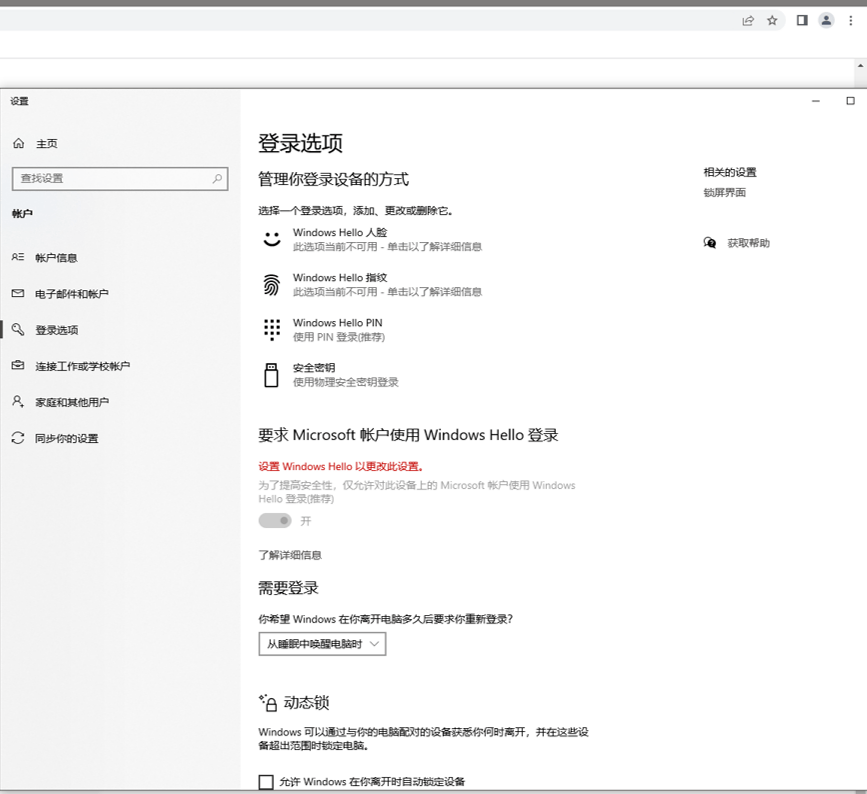Click the security key USB icon
The width and height of the screenshot is (867, 794).
[x=271, y=375]
